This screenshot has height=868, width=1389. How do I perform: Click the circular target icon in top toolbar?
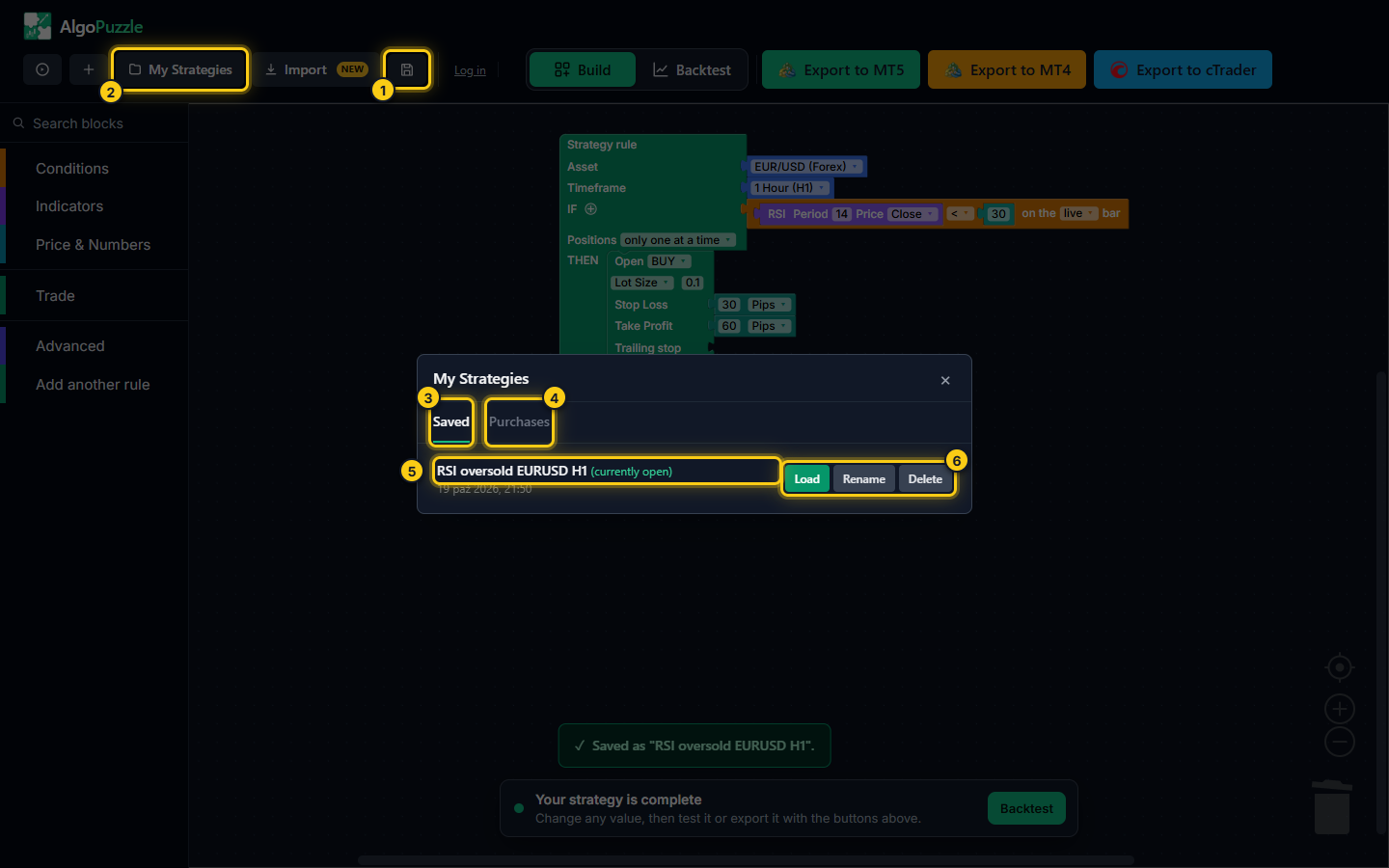tap(42, 69)
